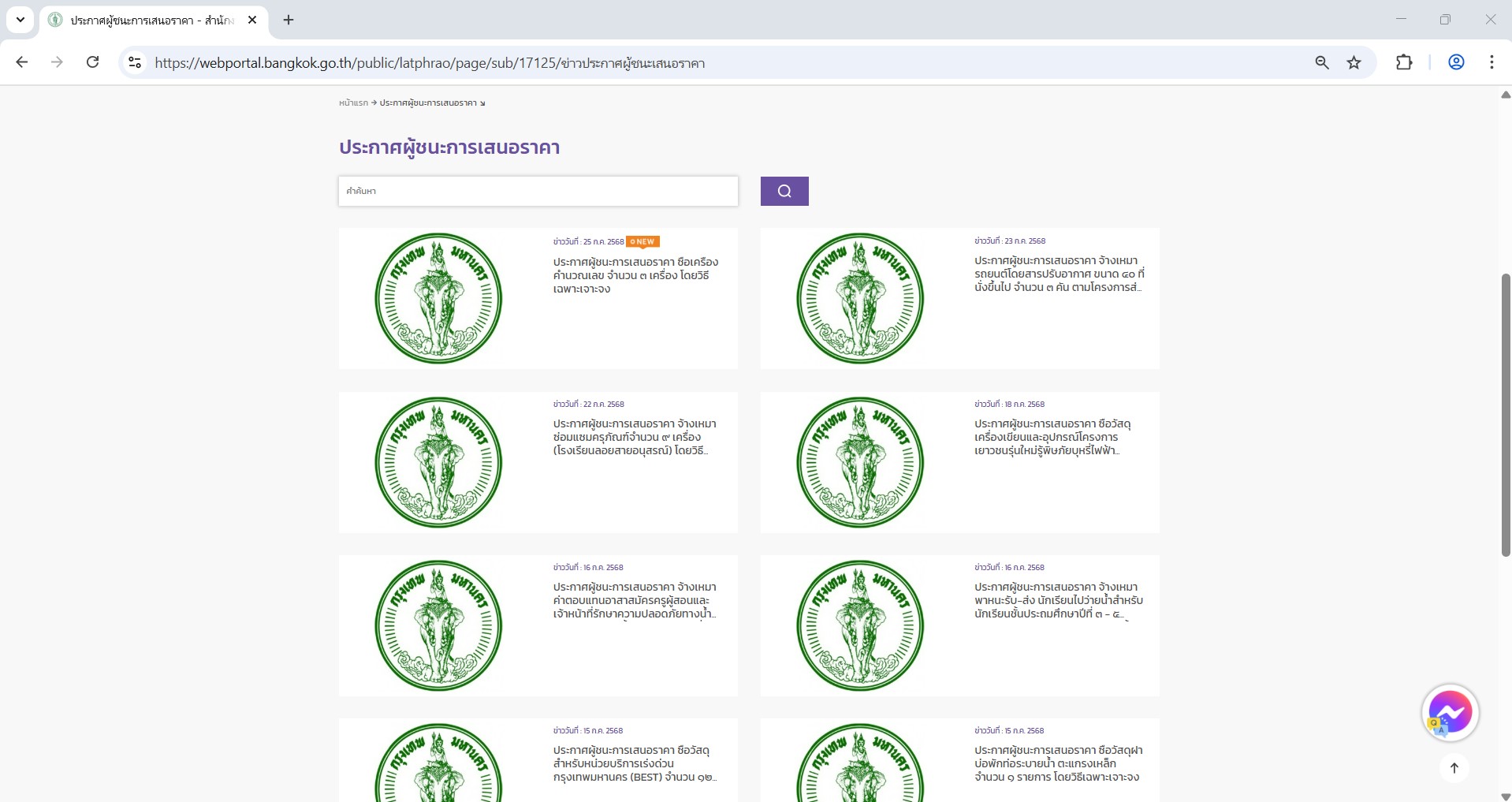Open a new browser tab with the plus icon
This screenshot has height=802, width=1512.
pos(289,20)
